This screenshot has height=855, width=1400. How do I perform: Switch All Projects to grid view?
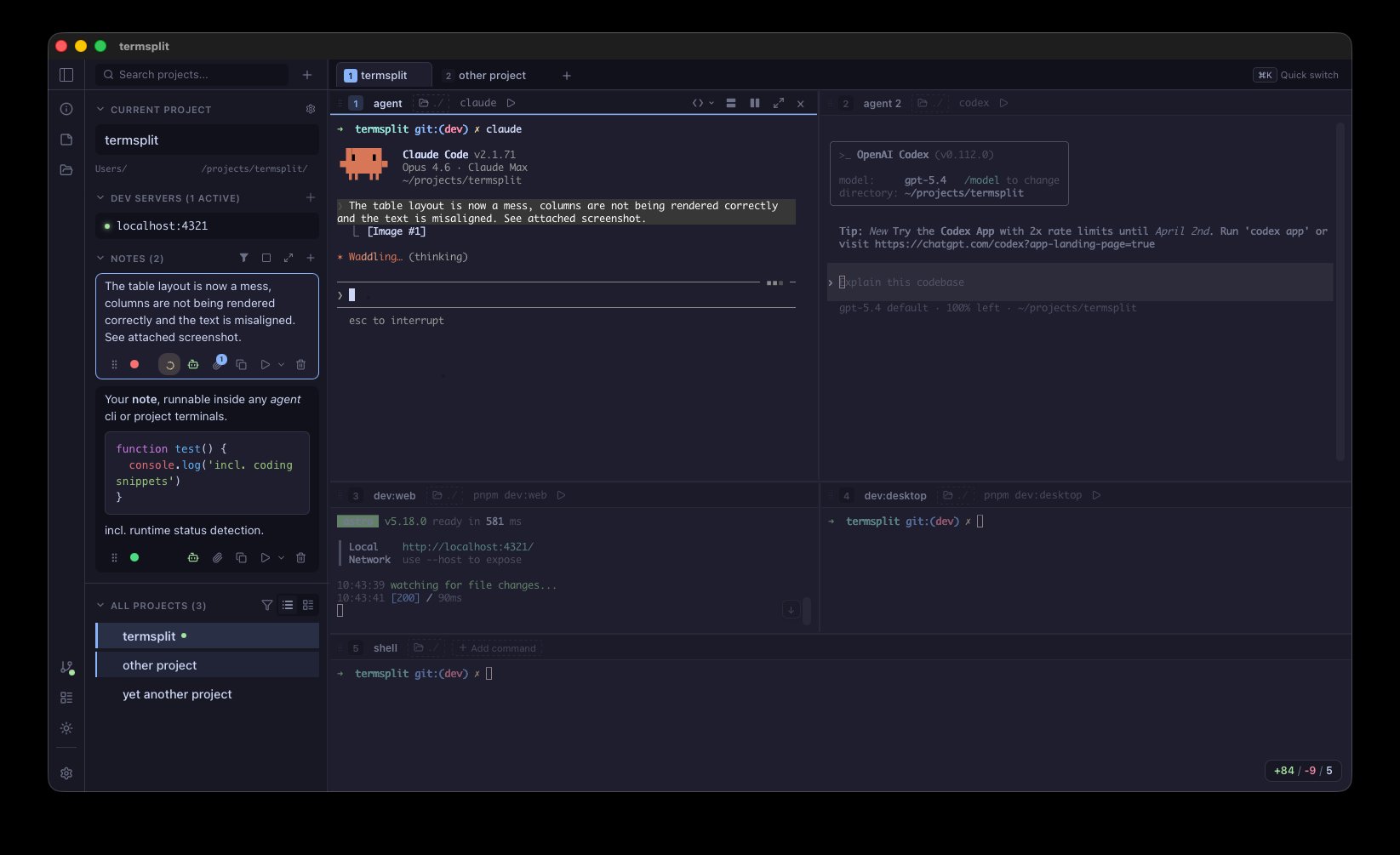(307, 605)
